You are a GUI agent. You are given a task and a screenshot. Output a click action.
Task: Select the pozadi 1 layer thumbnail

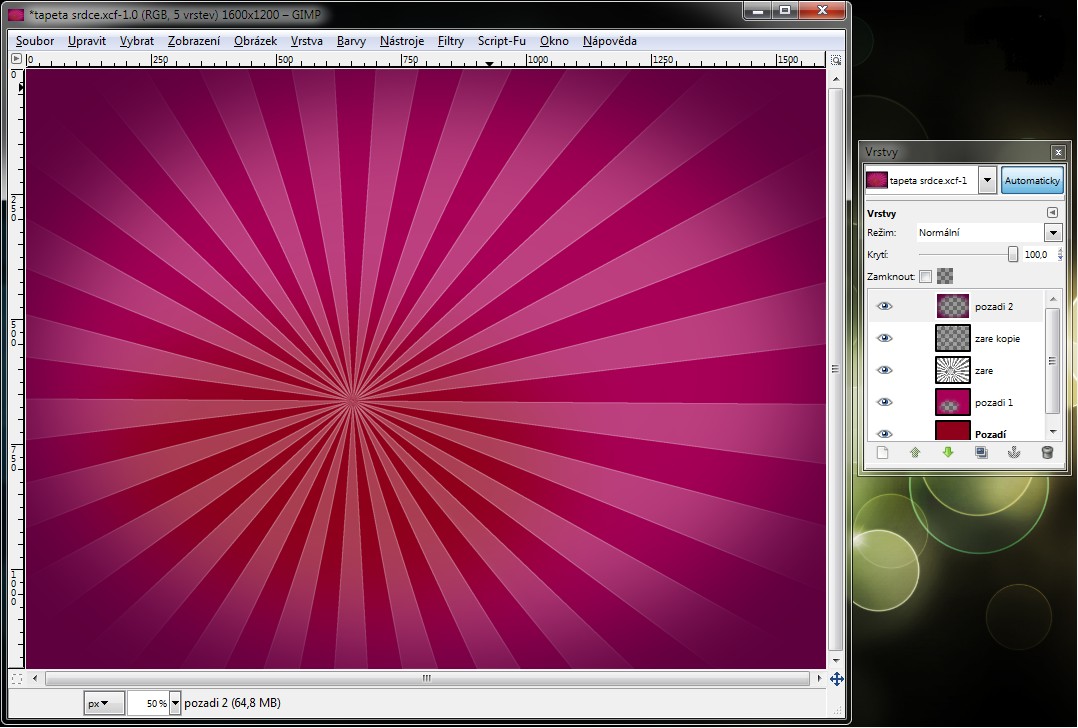pyautogui.click(x=953, y=402)
